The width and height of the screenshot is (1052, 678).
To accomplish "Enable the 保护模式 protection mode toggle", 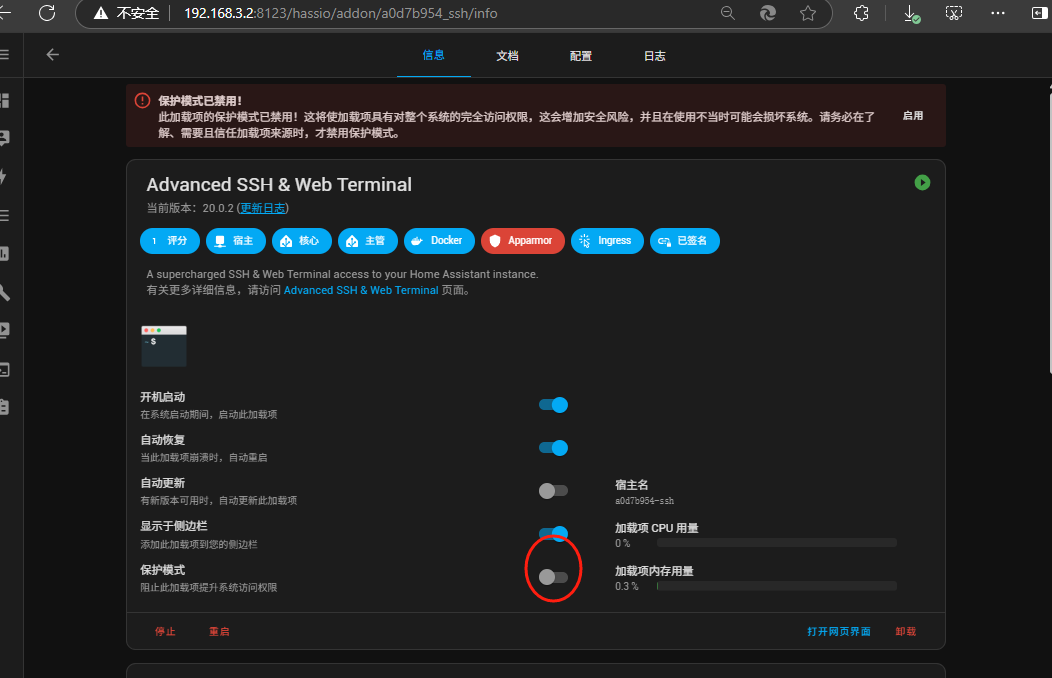I will point(553,577).
